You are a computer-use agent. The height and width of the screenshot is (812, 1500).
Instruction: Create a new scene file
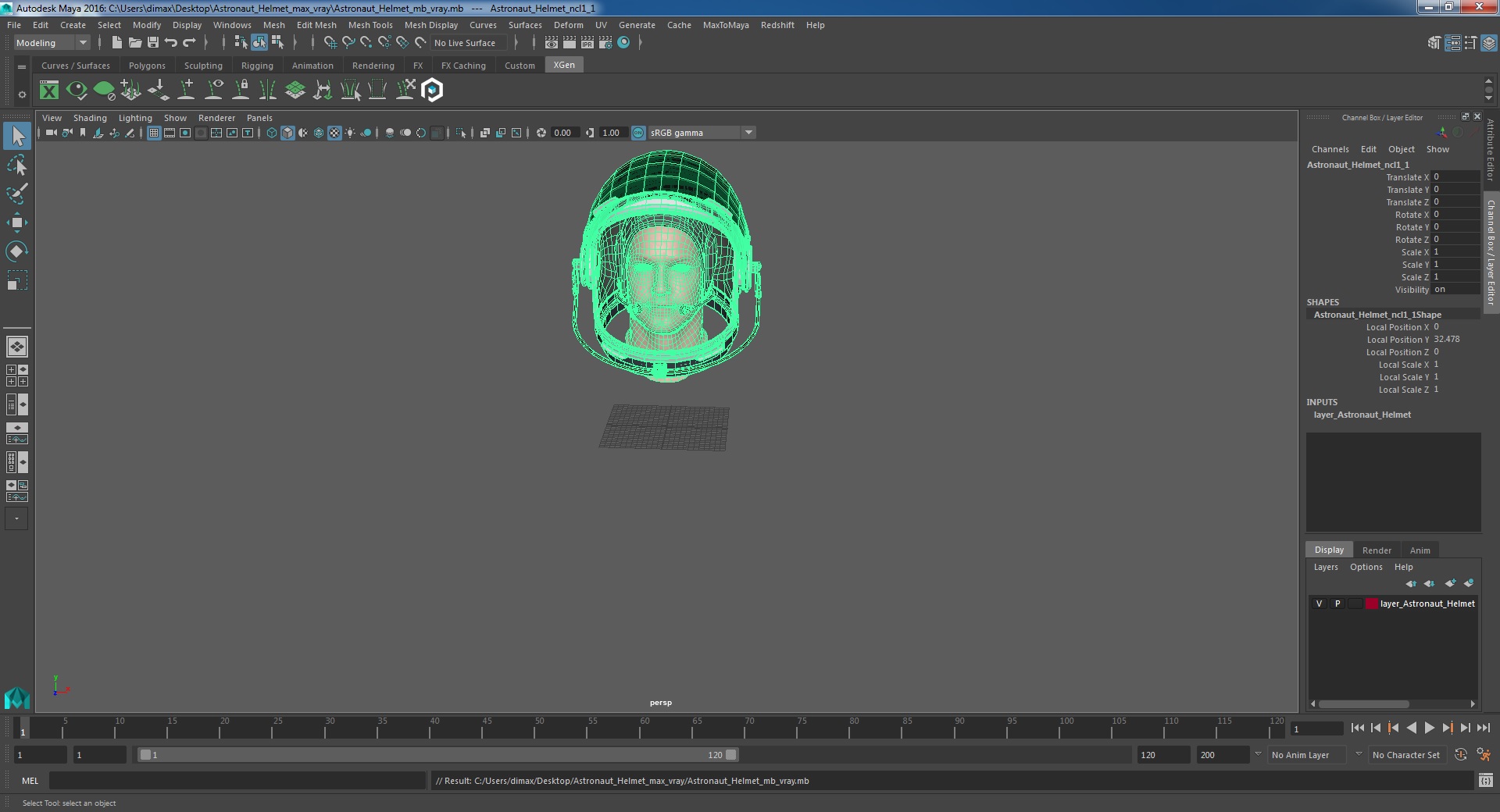(x=117, y=43)
